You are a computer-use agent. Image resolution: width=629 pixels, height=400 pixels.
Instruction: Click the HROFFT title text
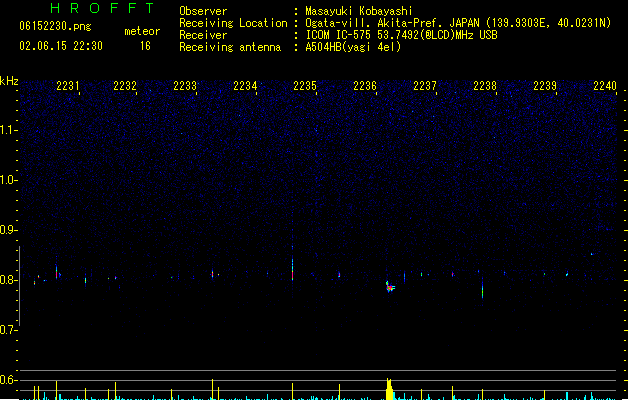[x=102, y=8]
